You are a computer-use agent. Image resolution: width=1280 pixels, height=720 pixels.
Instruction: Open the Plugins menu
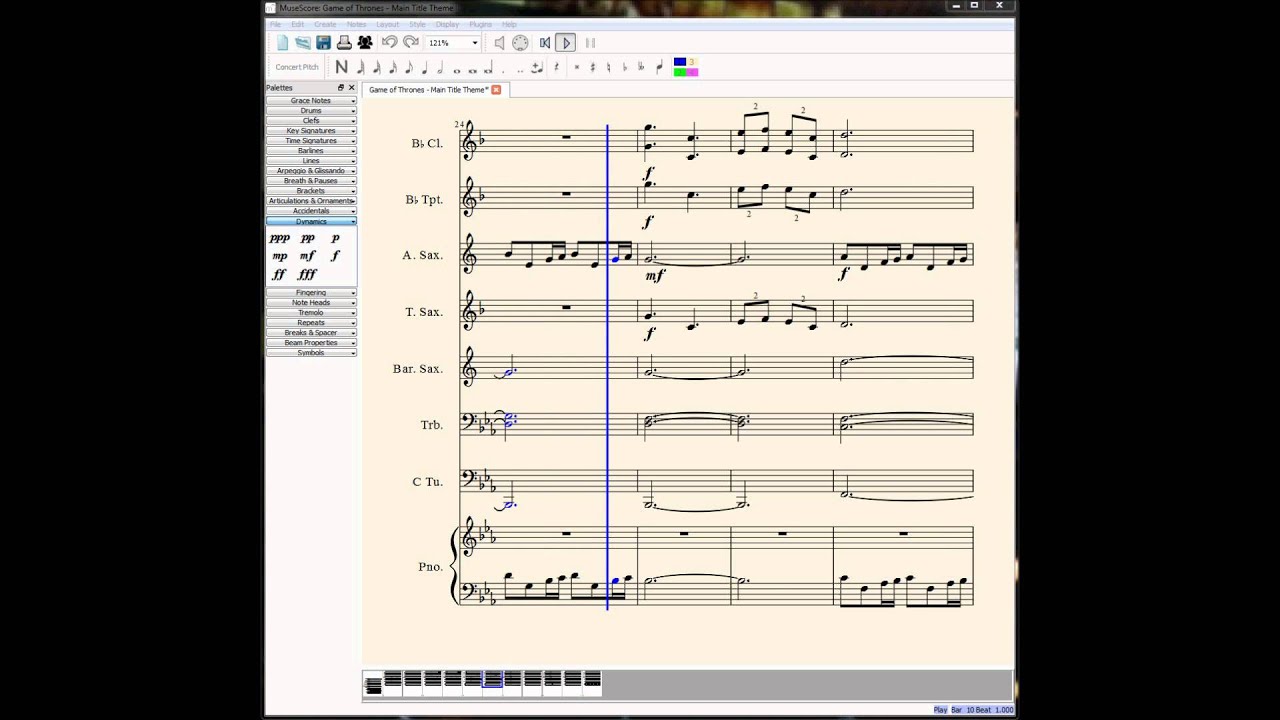pyautogui.click(x=480, y=24)
